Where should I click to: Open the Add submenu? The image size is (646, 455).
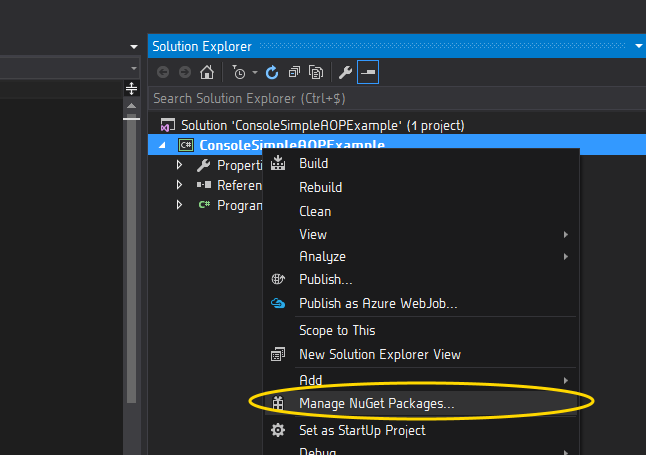tap(421, 380)
